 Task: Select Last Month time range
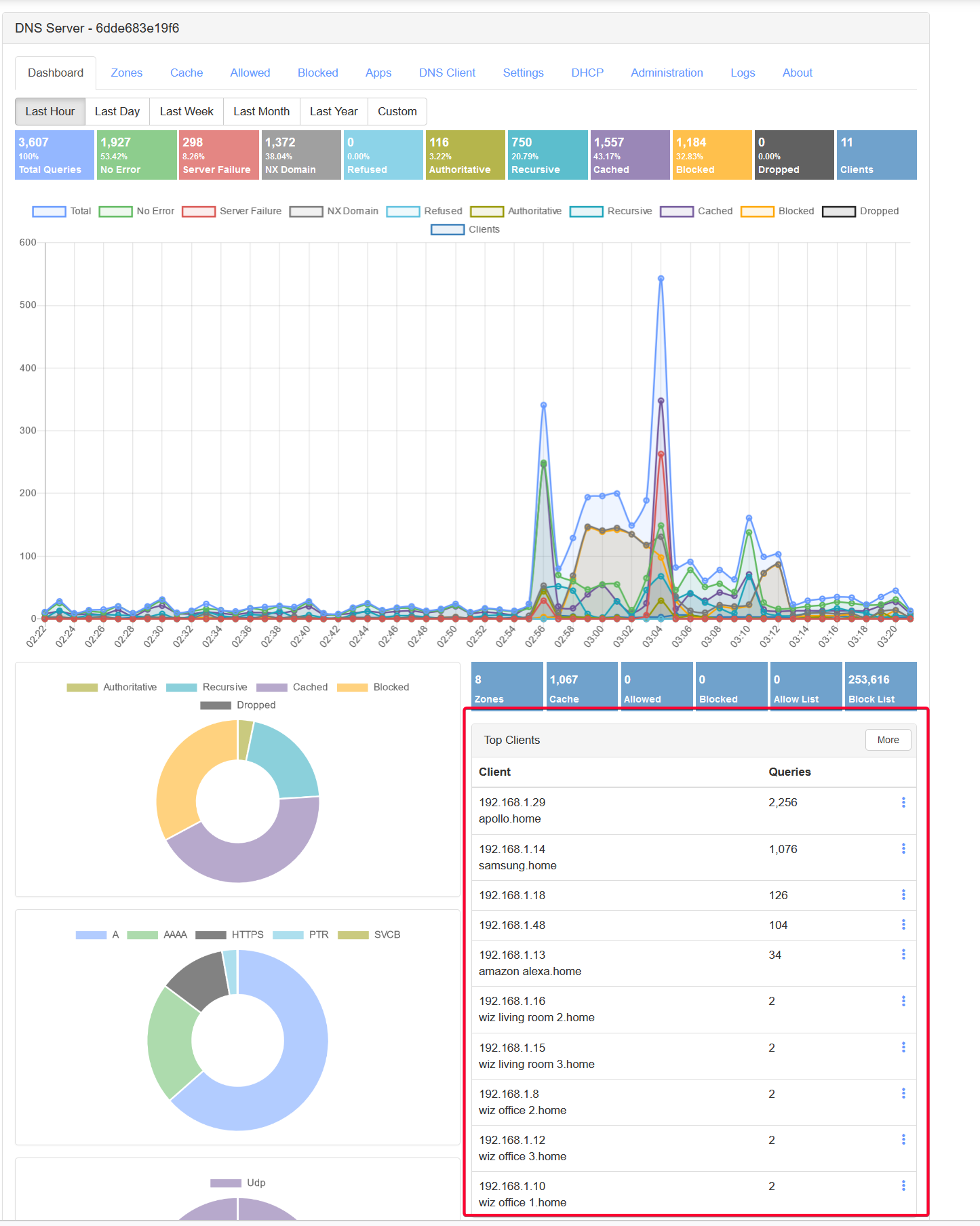coord(262,111)
